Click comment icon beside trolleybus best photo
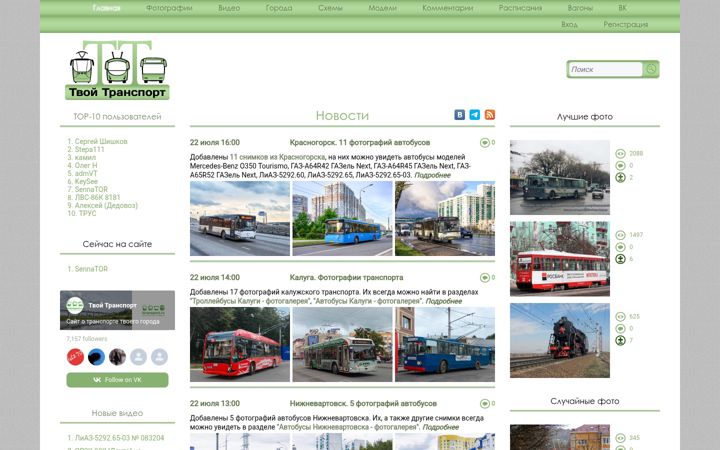The height and width of the screenshot is (450, 720). (620, 165)
